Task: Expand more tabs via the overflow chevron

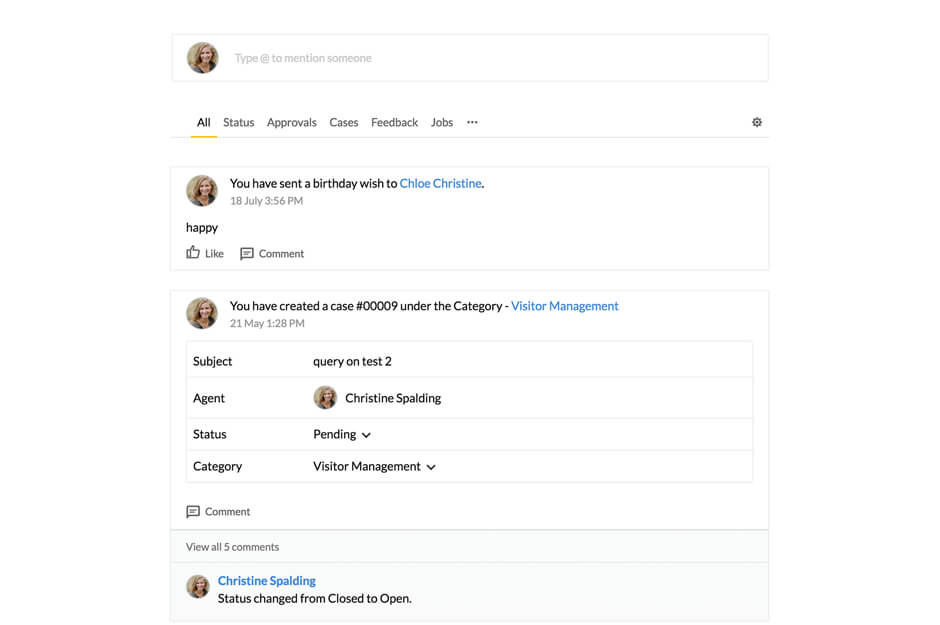Action: [x=471, y=122]
